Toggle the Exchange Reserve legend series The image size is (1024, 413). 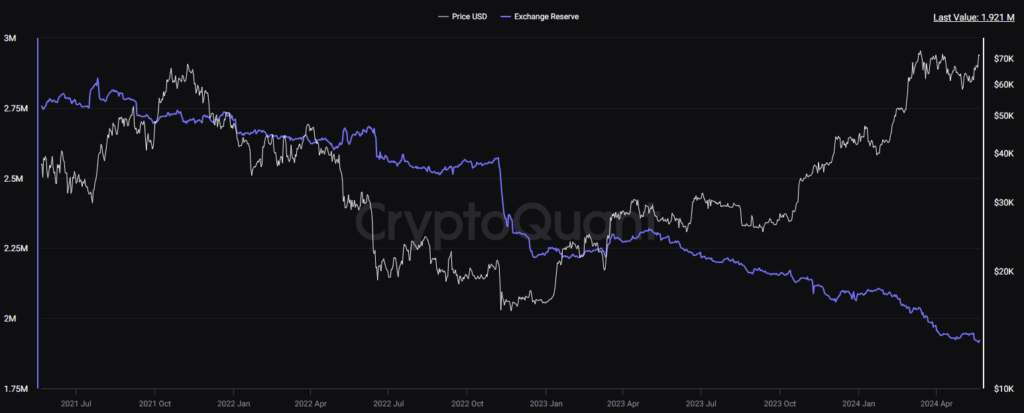point(545,17)
